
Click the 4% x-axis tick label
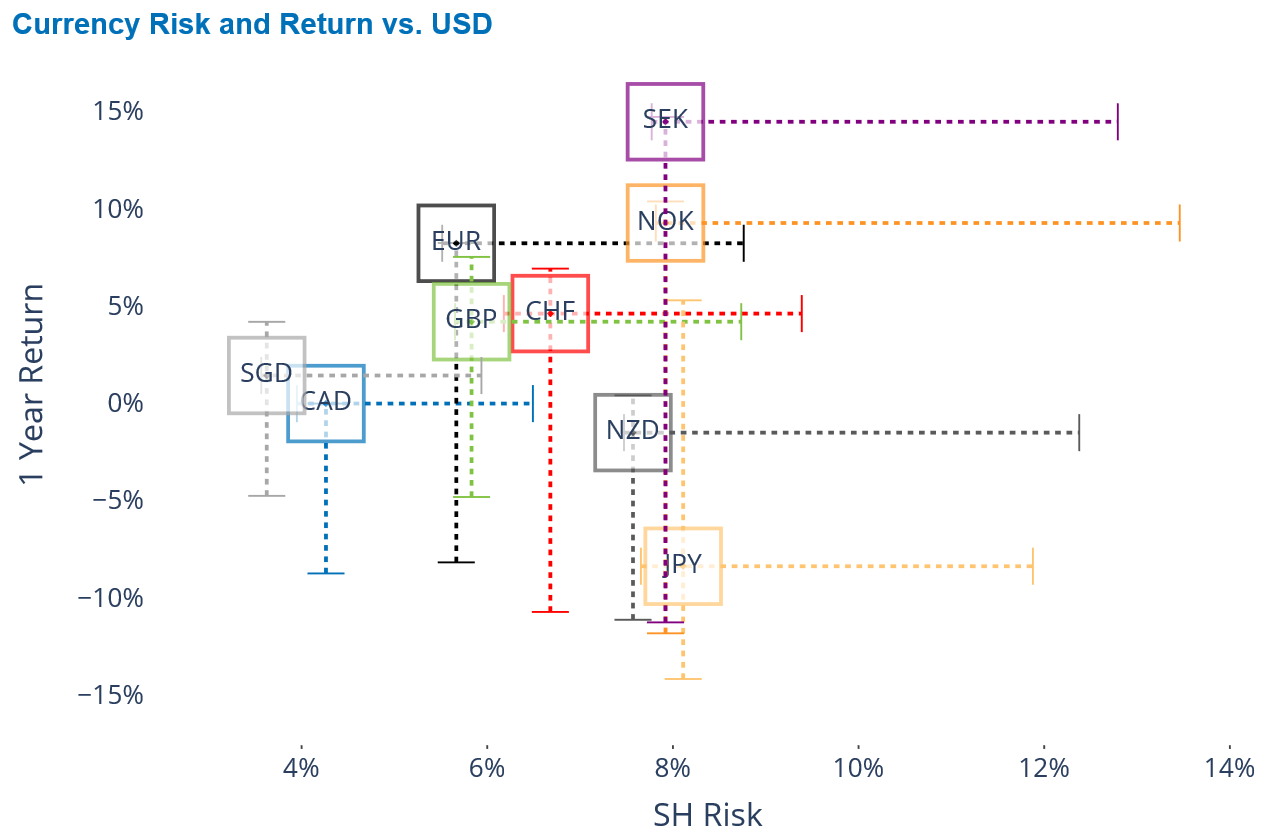click(301, 768)
